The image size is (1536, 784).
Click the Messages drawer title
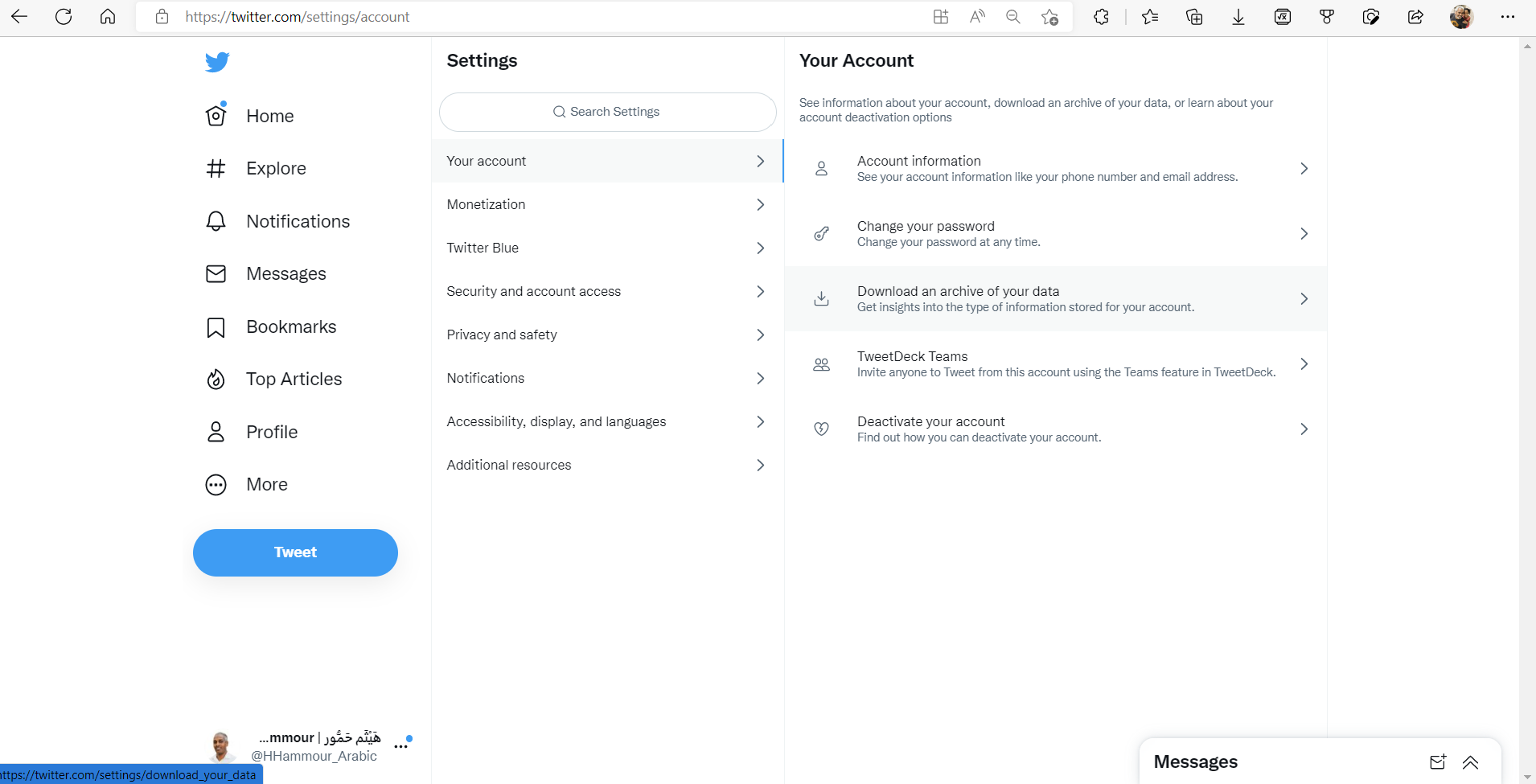[1195, 762]
